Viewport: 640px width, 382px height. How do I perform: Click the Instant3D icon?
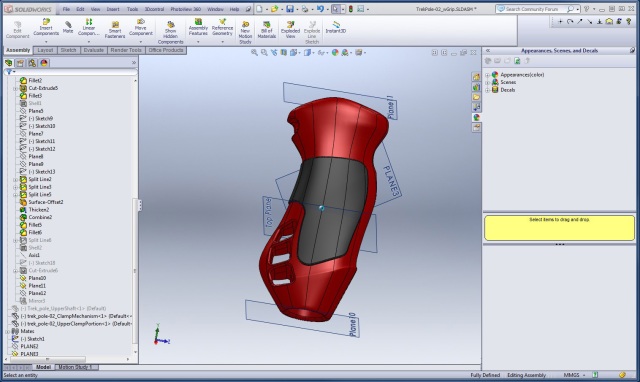tap(336, 27)
